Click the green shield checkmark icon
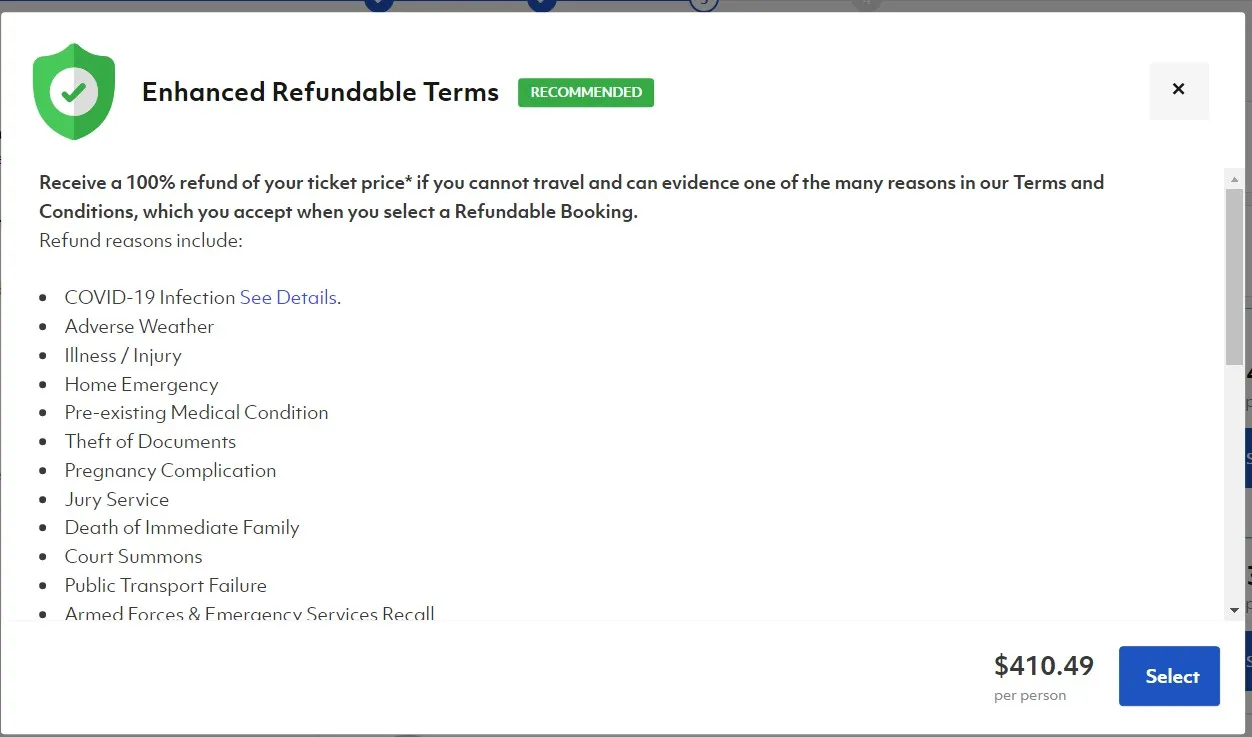 [74, 91]
